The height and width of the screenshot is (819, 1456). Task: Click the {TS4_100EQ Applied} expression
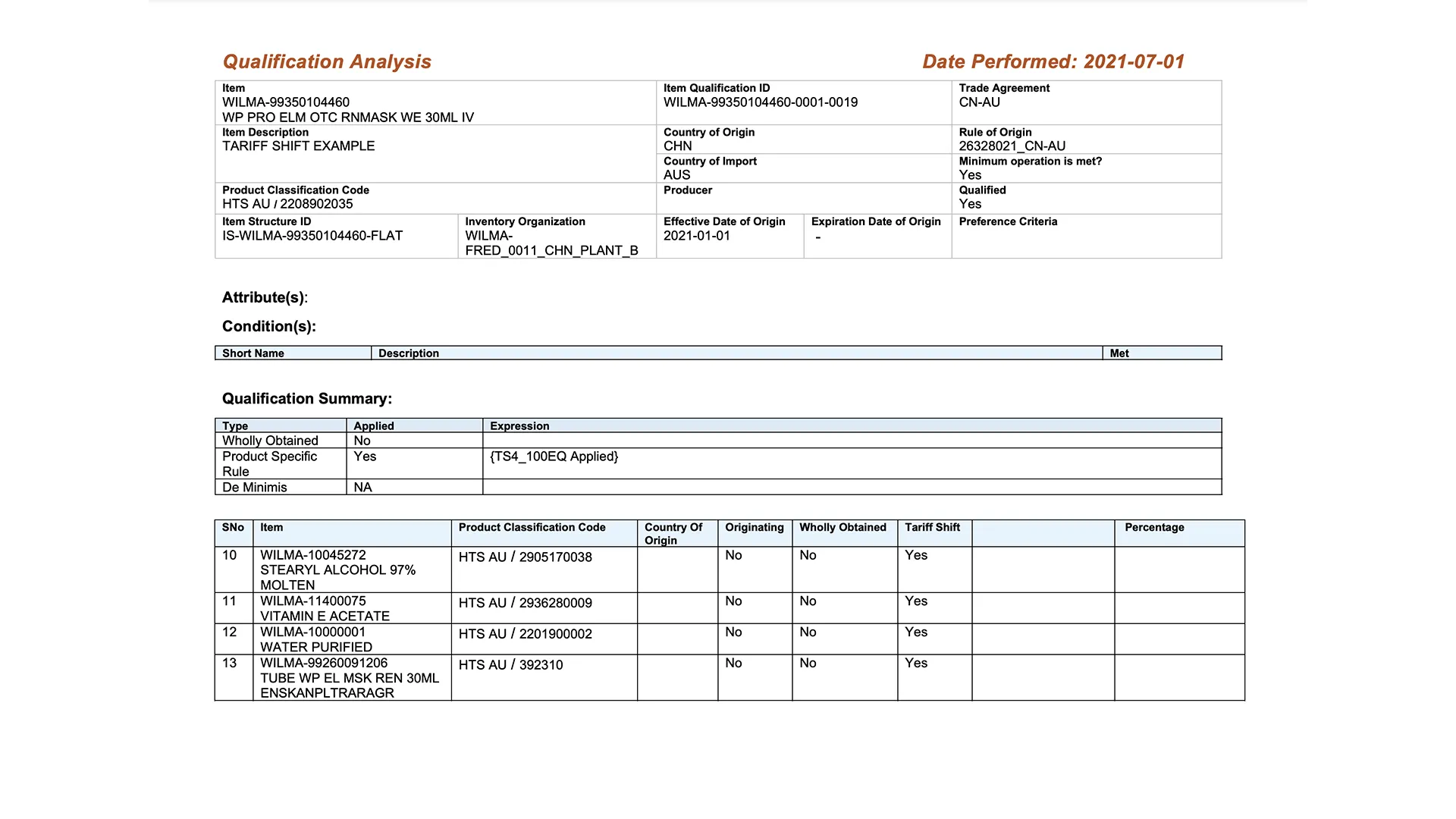[x=554, y=457]
